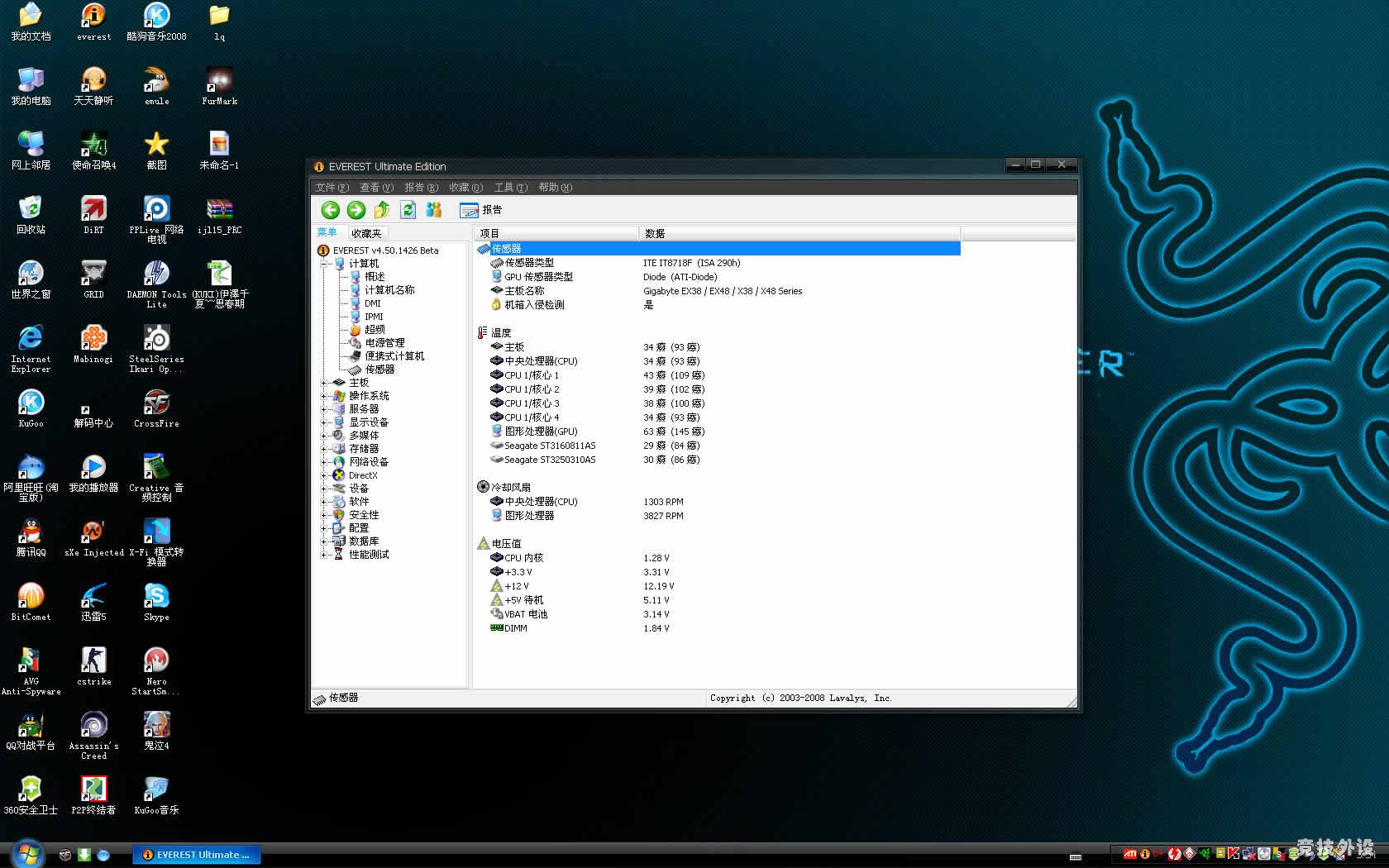This screenshot has height=868, width=1389.
Task: Open the 文件(F) menu
Action: (332, 188)
